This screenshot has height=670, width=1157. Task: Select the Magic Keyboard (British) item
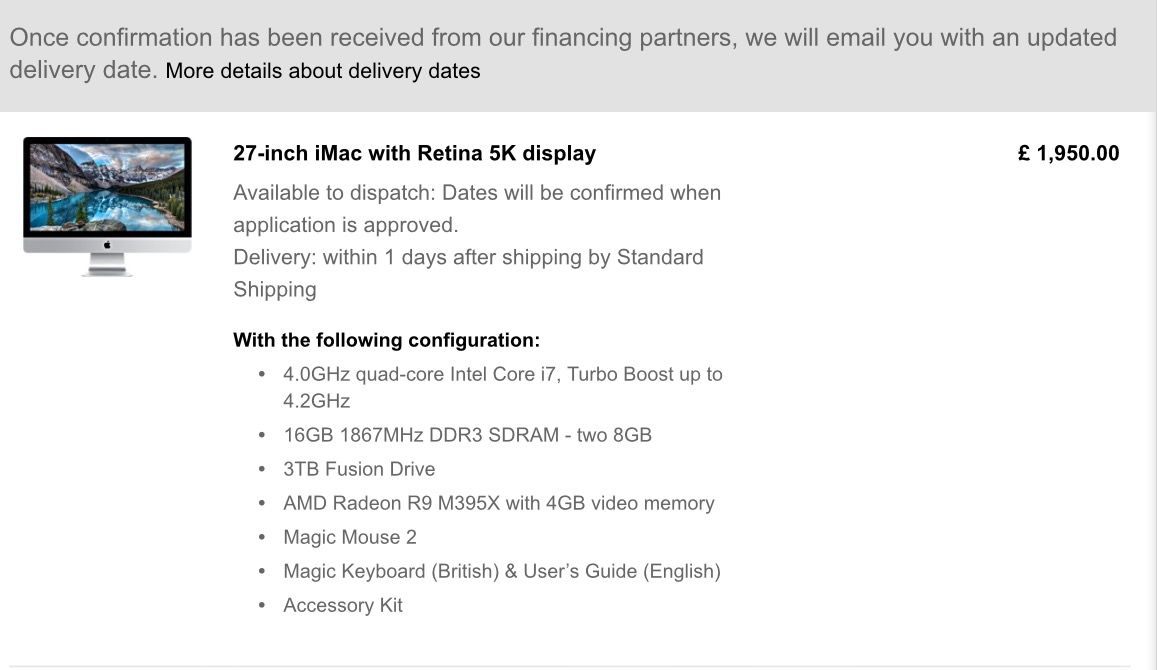pyautogui.click(x=501, y=571)
